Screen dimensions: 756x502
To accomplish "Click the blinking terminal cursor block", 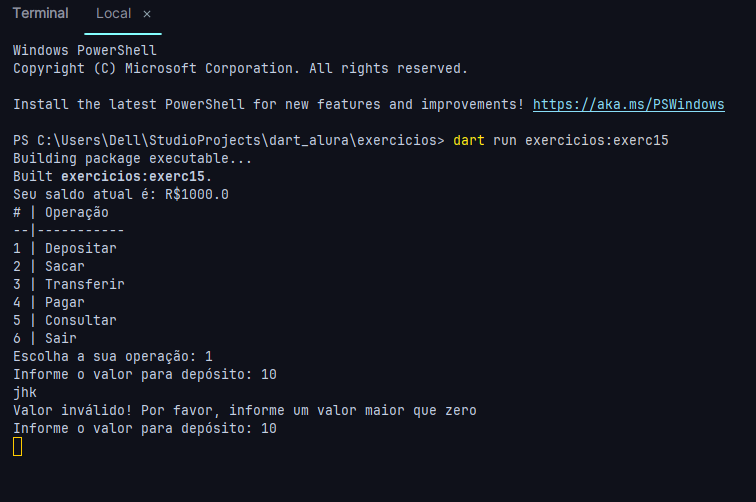I will [17, 446].
